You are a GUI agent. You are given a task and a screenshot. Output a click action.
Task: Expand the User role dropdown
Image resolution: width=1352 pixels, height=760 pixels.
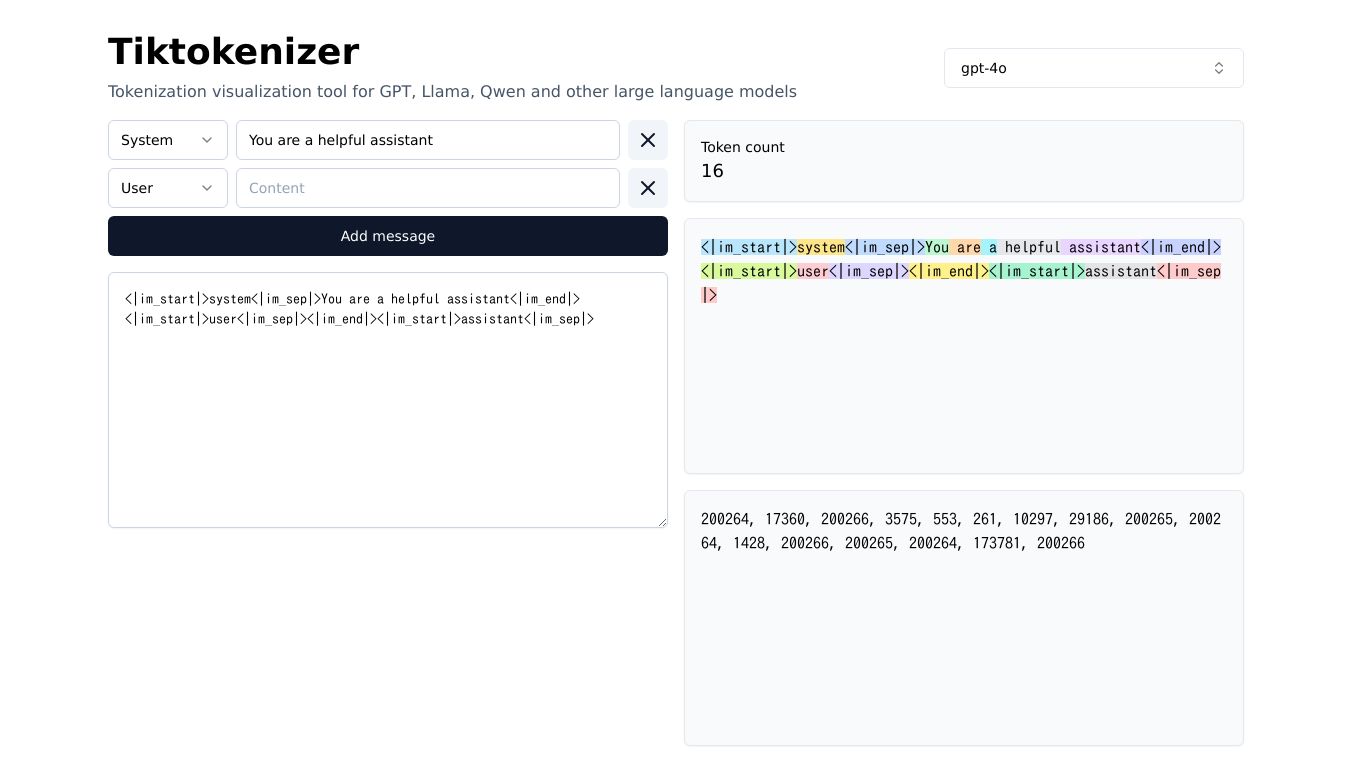coord(167,188)
